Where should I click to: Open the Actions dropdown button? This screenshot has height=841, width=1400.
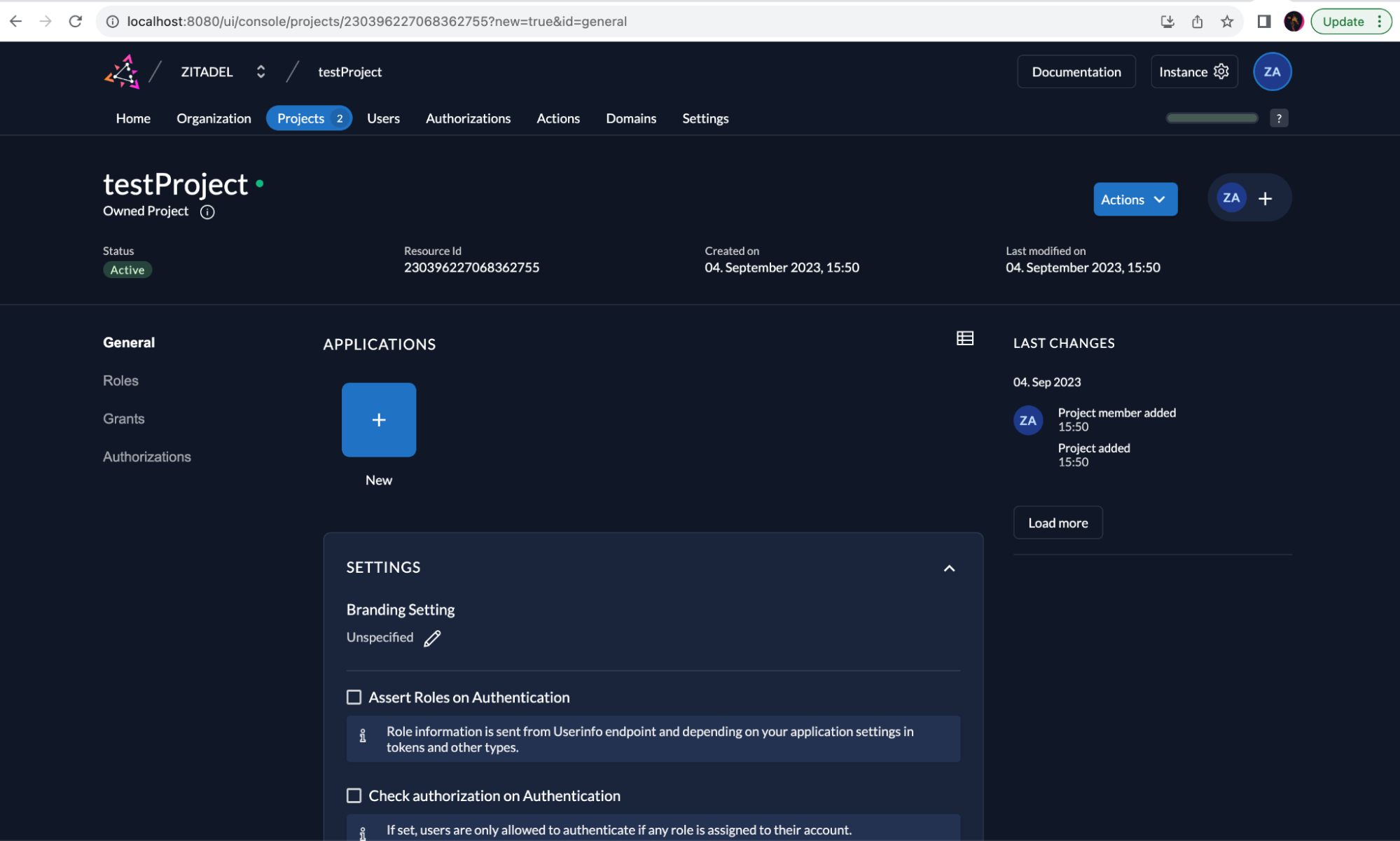coord(1135,200)
